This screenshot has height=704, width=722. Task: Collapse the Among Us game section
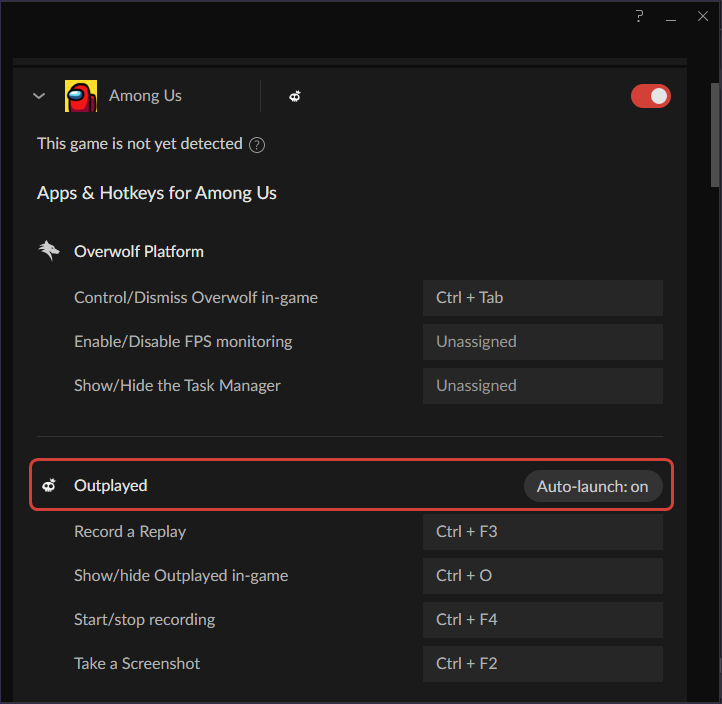tap(39, 96)
